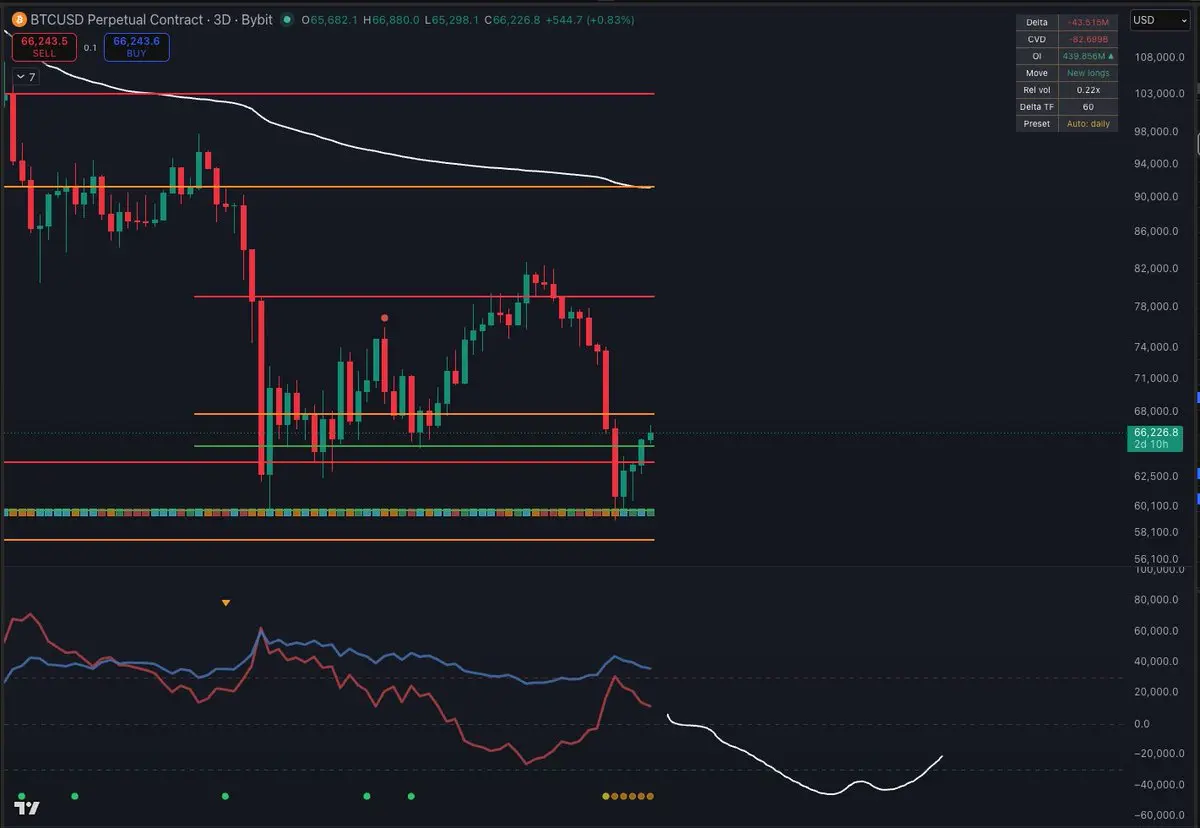Select the red dot marker above candles

coord(386,317)
